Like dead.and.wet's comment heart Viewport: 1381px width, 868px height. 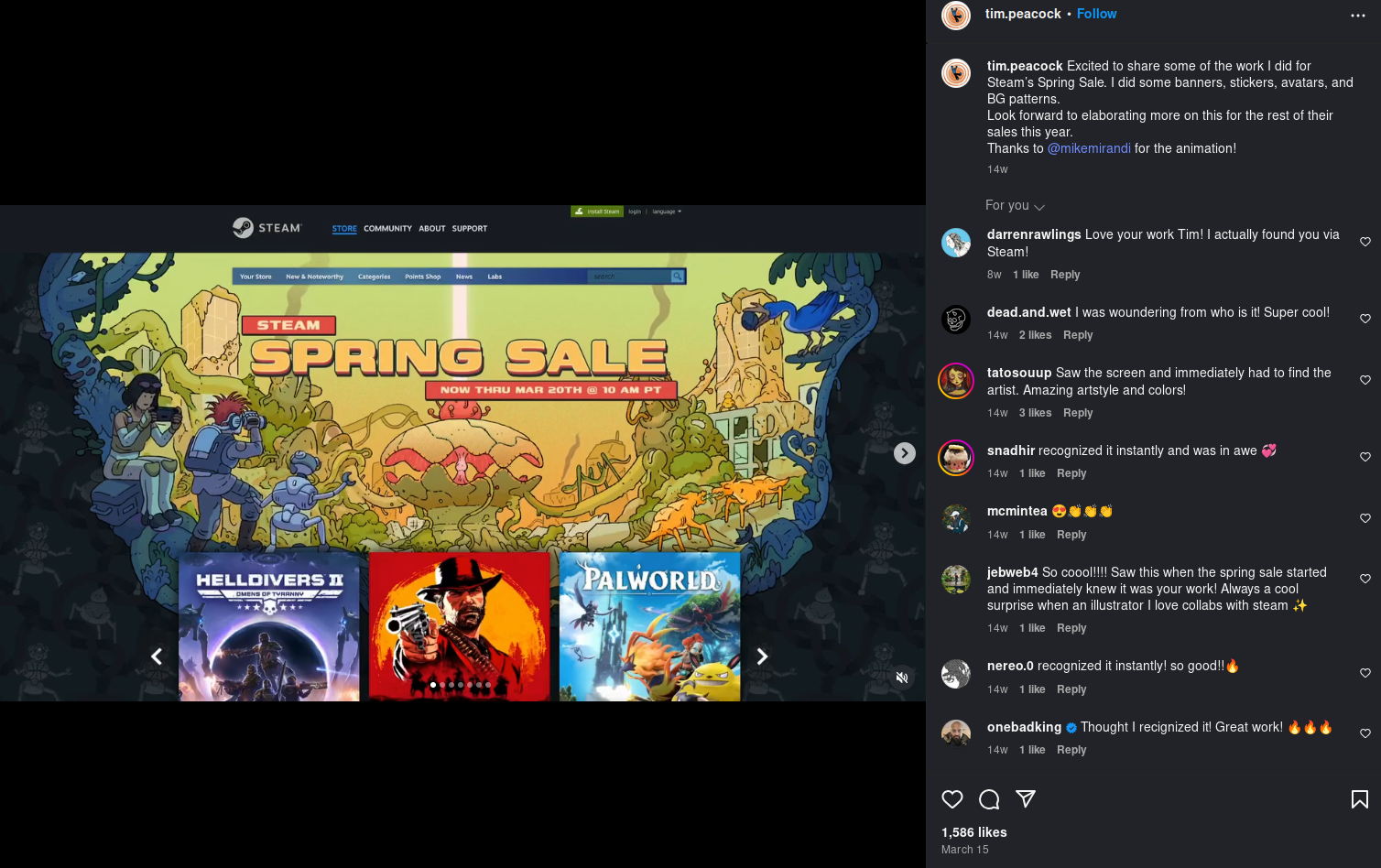(x=1365, y=319)
